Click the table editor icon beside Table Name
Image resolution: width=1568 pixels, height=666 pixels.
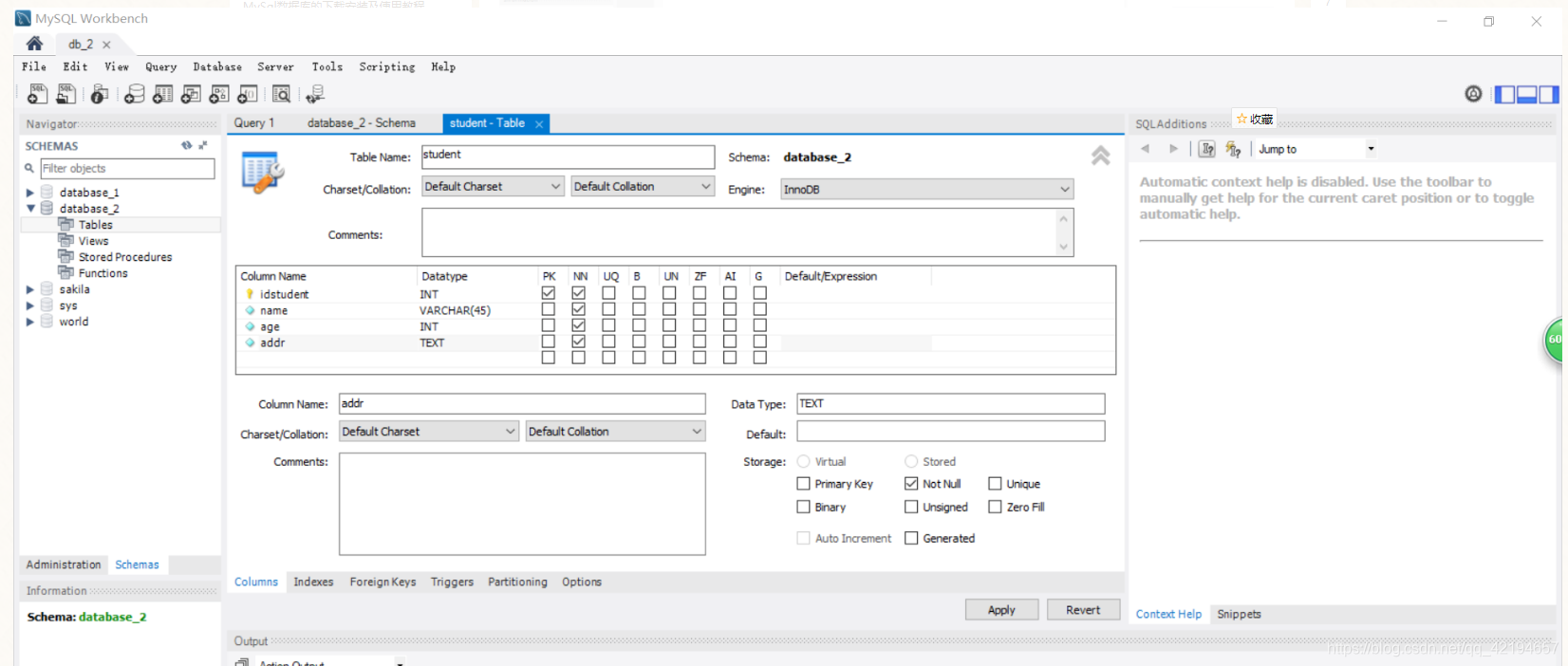coord(263,173)
